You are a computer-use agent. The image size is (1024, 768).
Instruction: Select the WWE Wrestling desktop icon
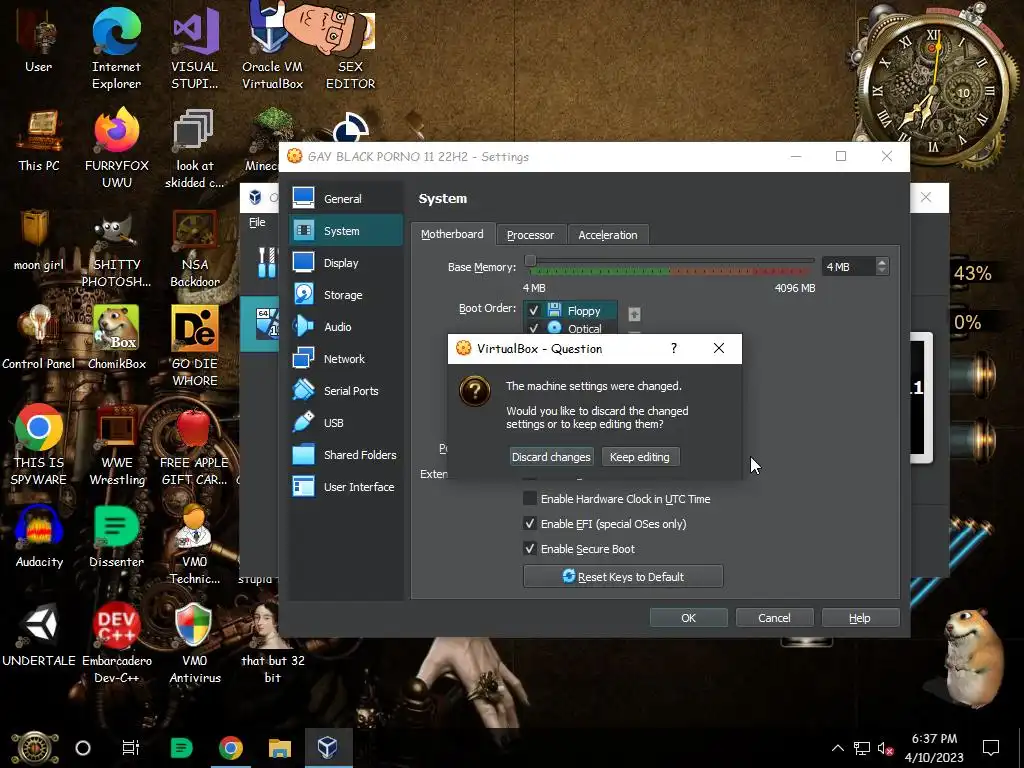click(x=116, y=445)
